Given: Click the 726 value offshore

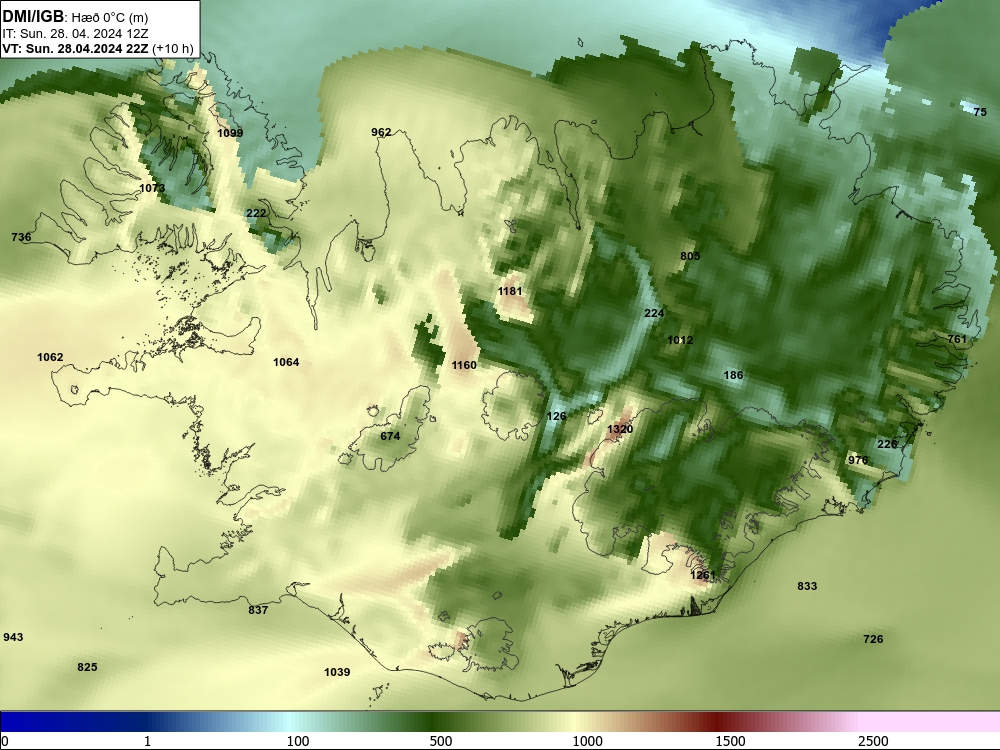Looking at the screenshot, I should point(874,638).
